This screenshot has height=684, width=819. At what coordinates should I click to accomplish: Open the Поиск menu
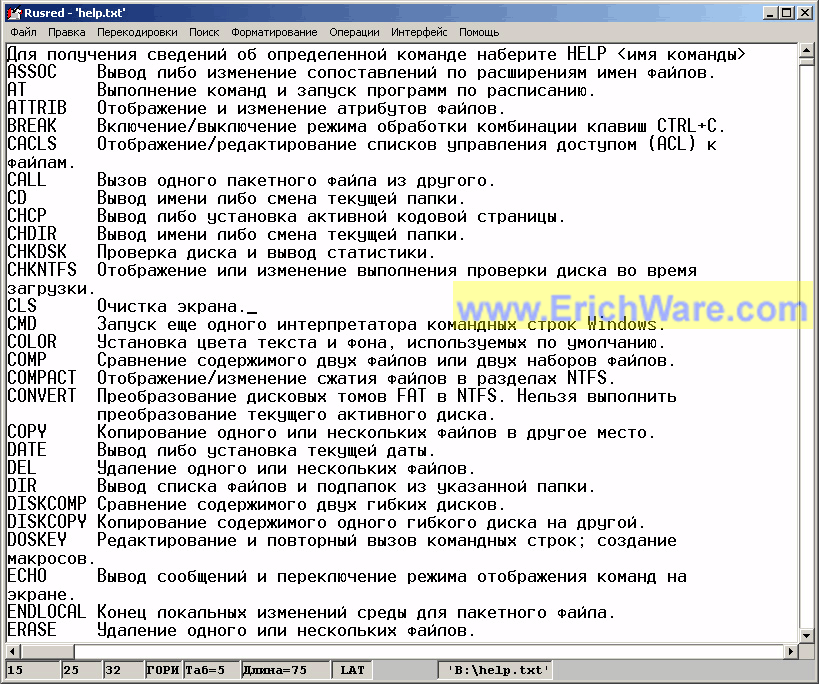coord(204,32)
